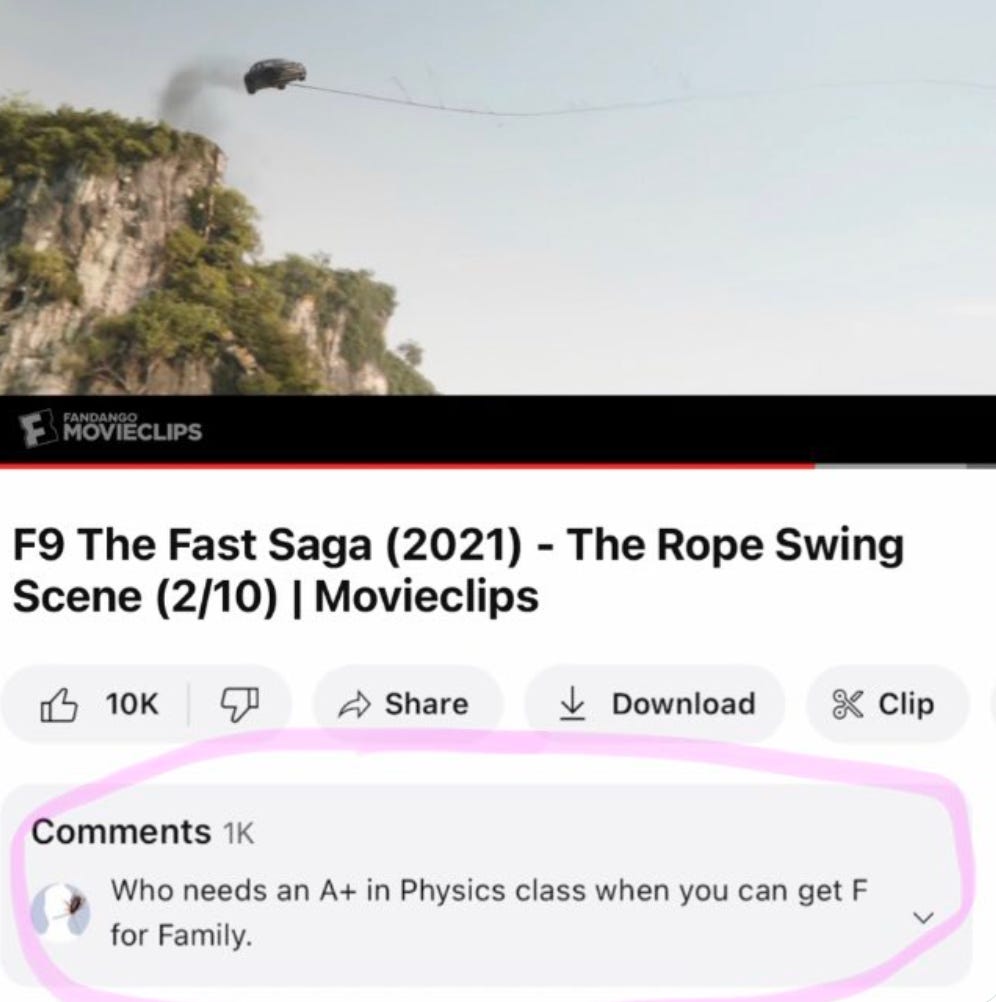Open the Comments header
The height and width of the screenshot is (1002, 996).
click(120, 832)
